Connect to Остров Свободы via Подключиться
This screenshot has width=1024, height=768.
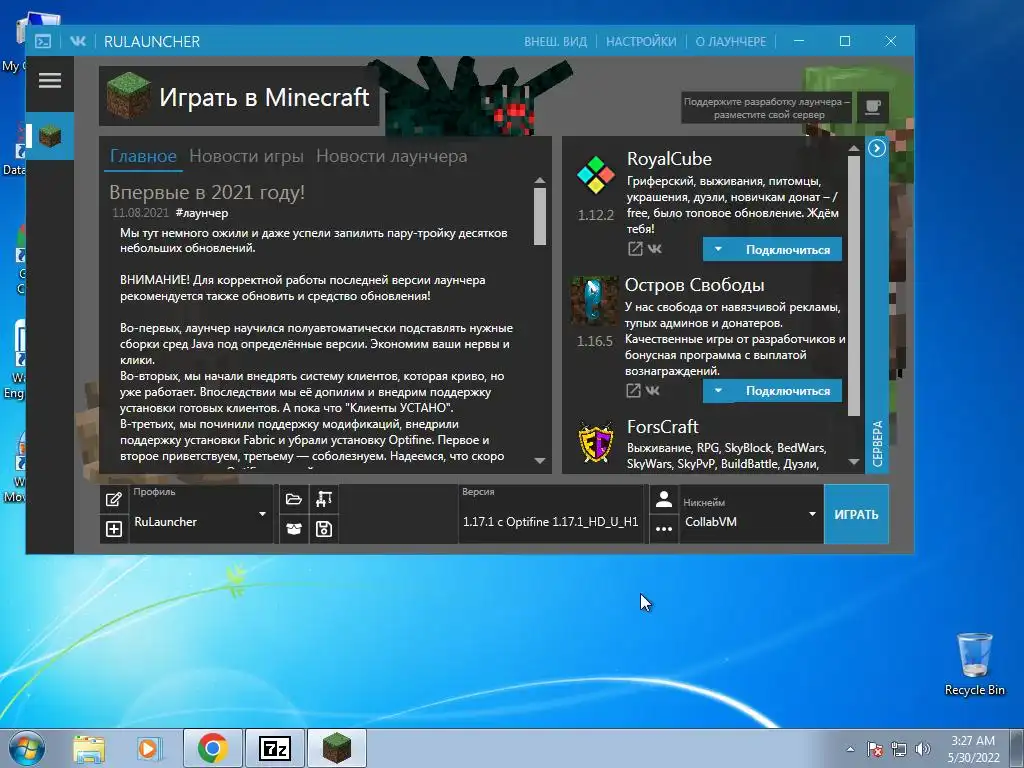click(788, 391)
